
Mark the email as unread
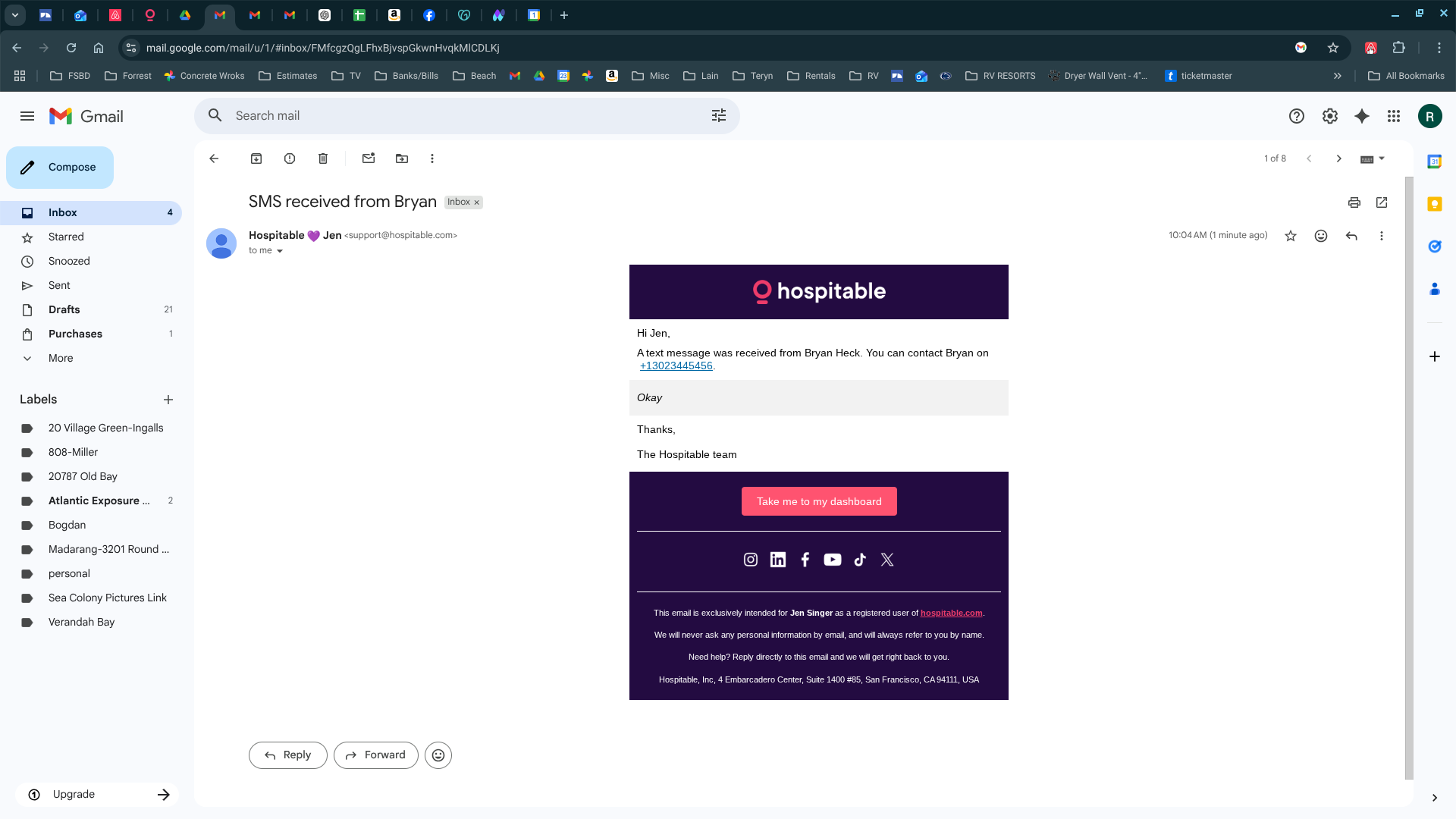point(369,158)
